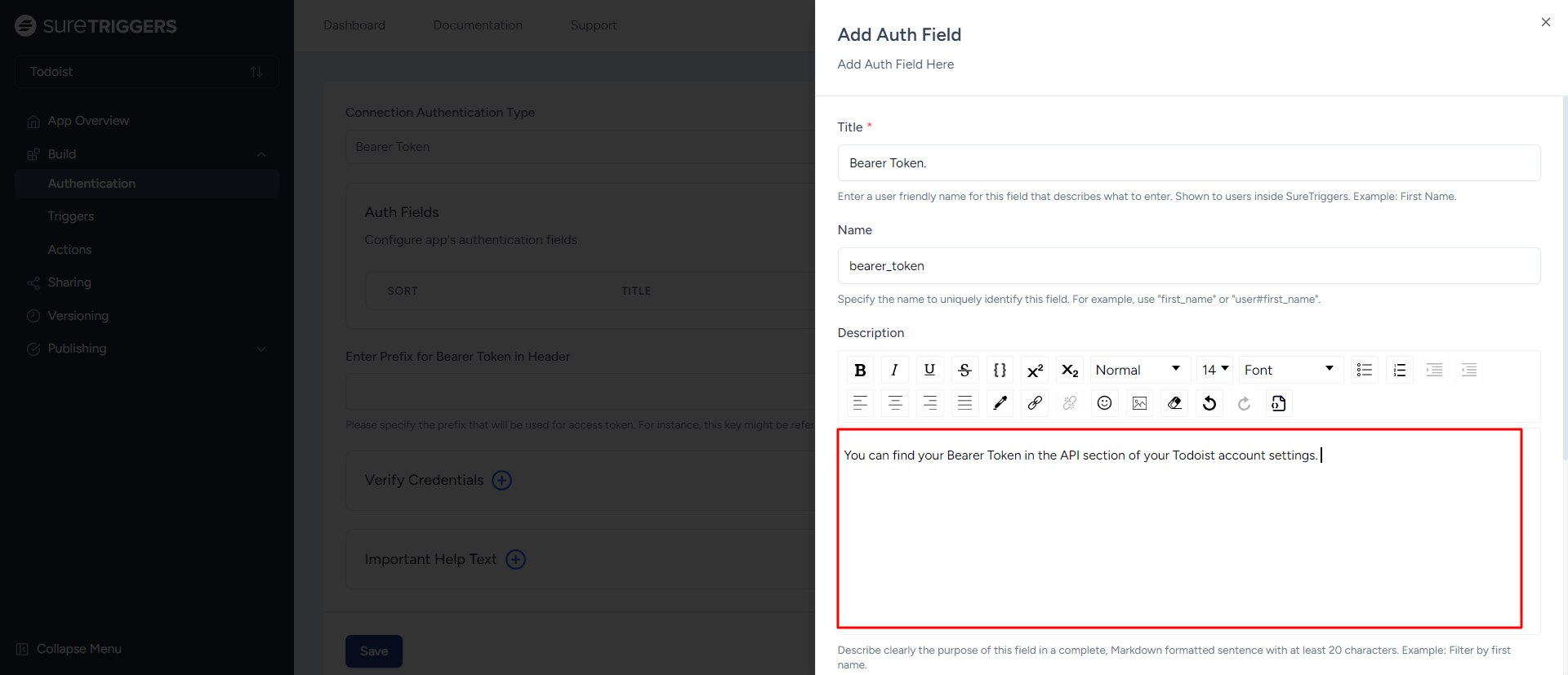
Task: Insert a link with the chain icon
Action: 1035,403
